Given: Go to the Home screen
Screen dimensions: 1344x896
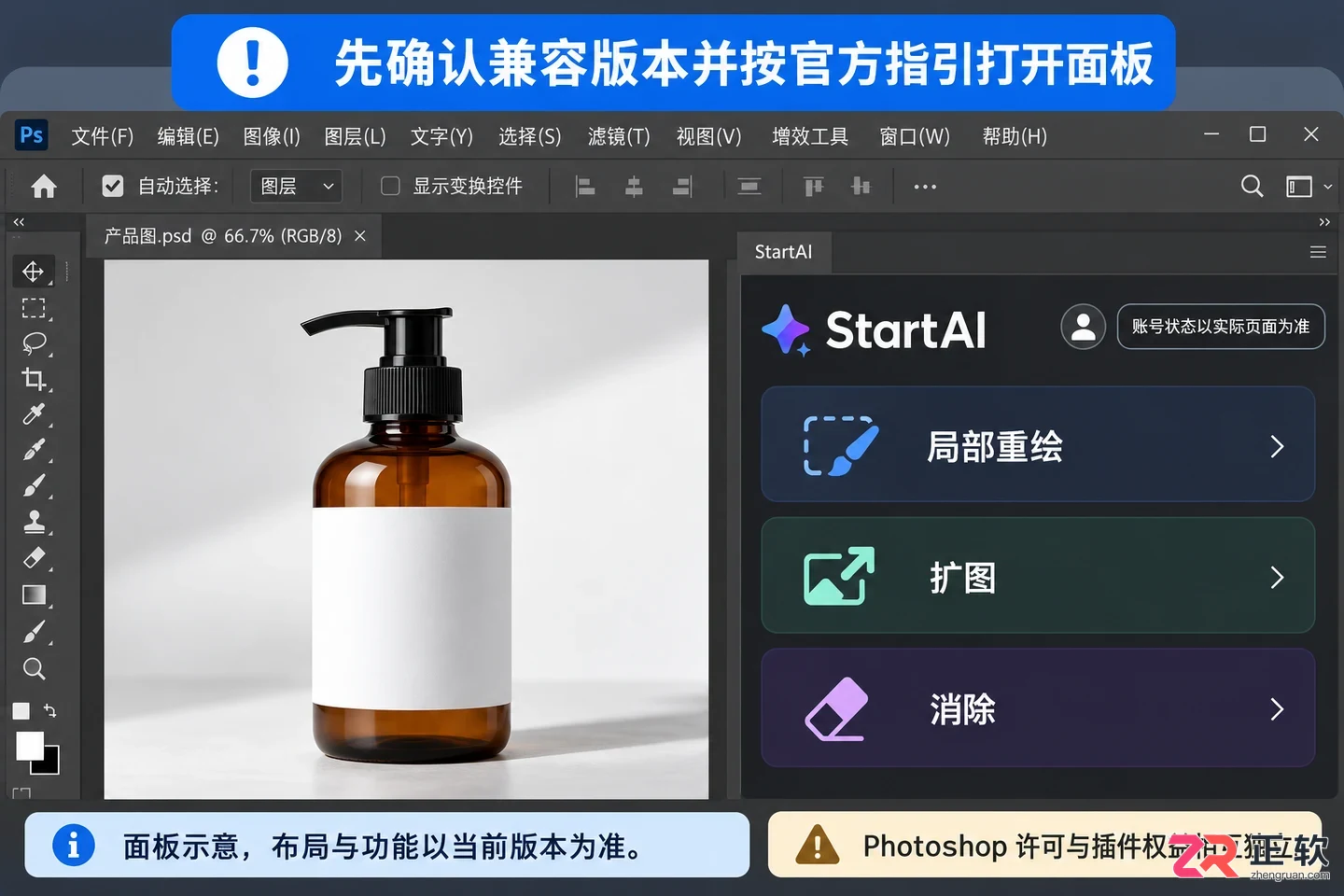Looking at the screenshot, I should pyautogui.click(x=44, y=187).
